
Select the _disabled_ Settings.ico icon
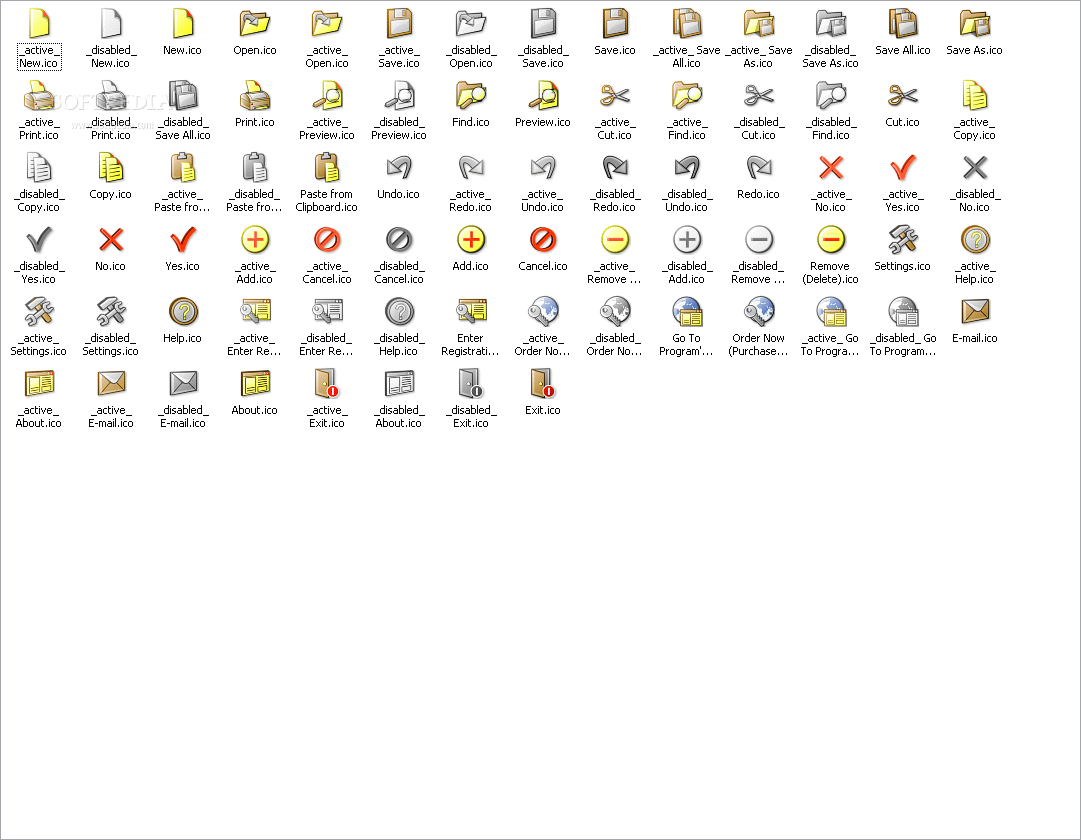tap(110, 312)
